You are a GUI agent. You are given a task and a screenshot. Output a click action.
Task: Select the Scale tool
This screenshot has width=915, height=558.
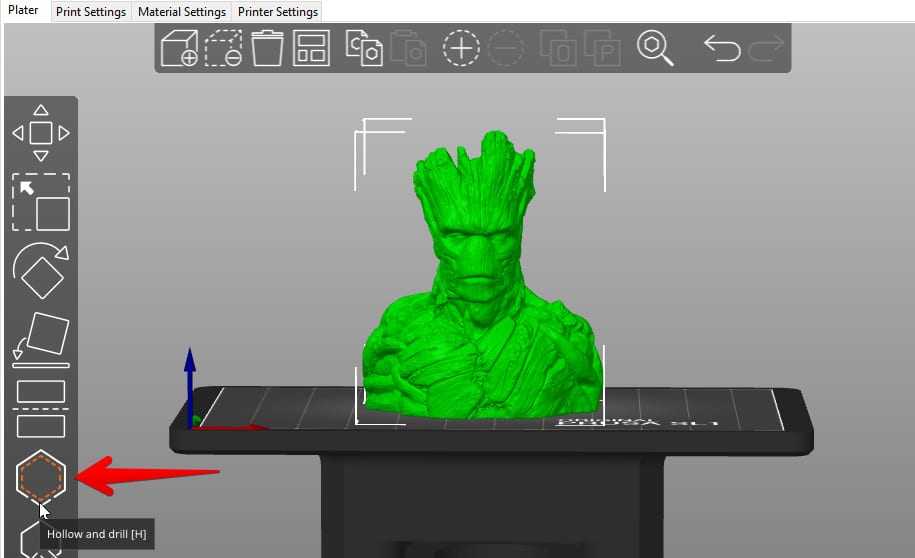tap(41, 202)
